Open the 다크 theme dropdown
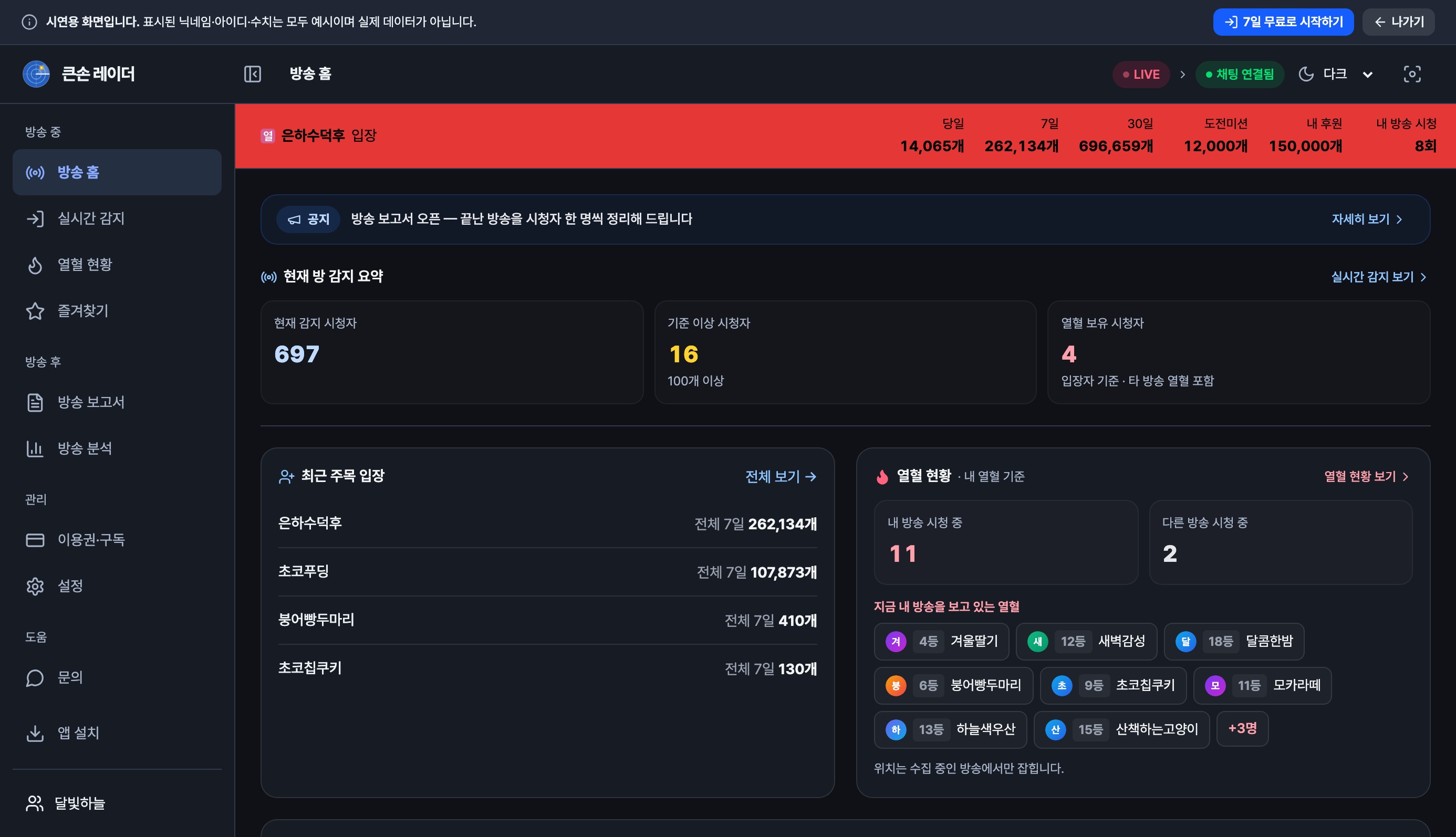This screenshot has width=1456, height=837. click(1336, 74)
